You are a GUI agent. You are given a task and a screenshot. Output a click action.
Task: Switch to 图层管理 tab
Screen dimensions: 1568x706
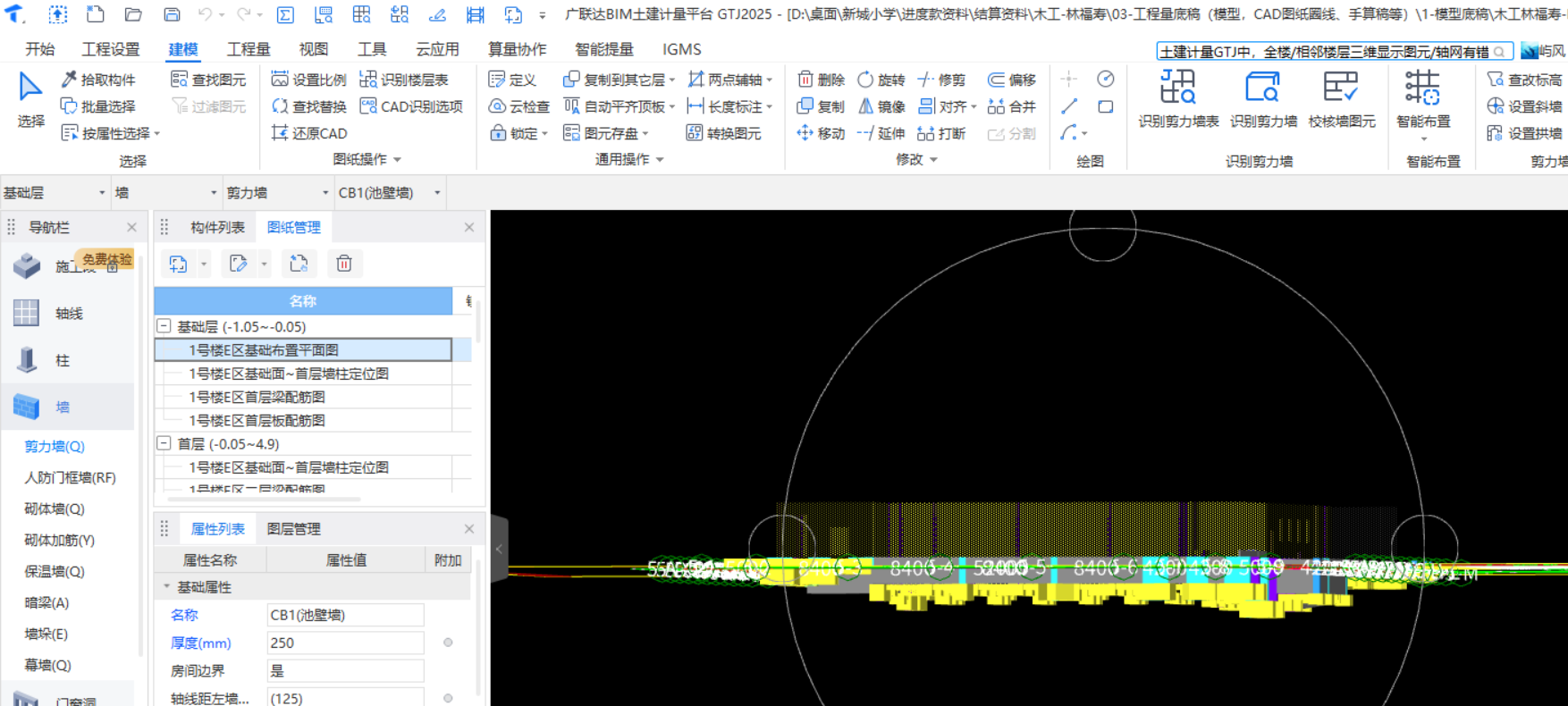293,529
